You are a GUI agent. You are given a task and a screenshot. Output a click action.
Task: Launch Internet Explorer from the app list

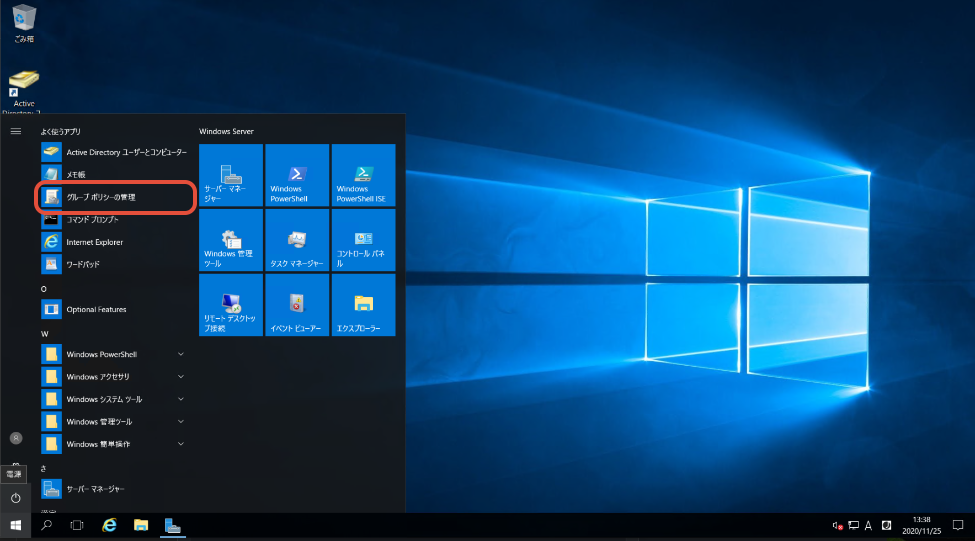(115, 242)
